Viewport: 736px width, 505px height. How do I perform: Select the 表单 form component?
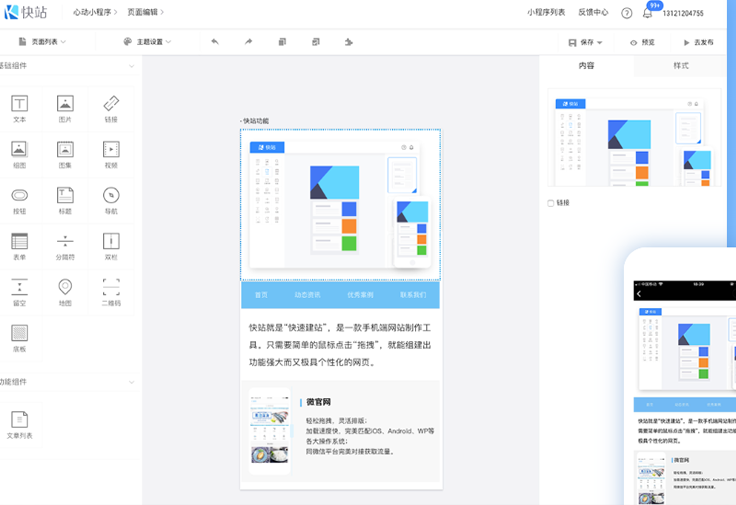click(x=19, y=246)
